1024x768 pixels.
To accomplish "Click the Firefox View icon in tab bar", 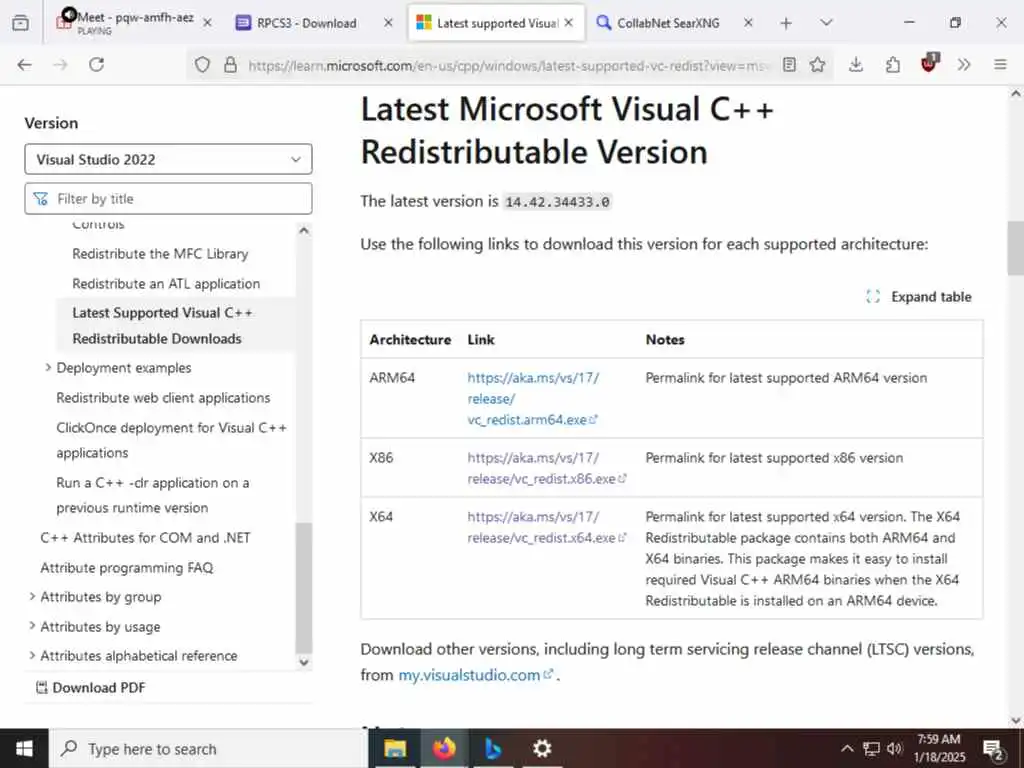I will click(20, 23).
